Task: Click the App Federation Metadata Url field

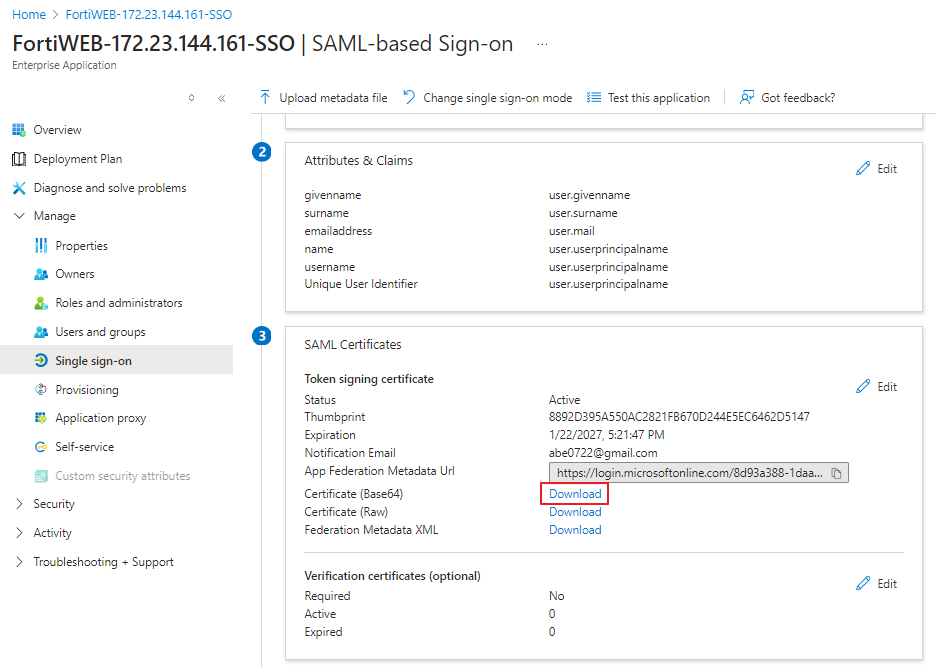Action: [688, 473]
